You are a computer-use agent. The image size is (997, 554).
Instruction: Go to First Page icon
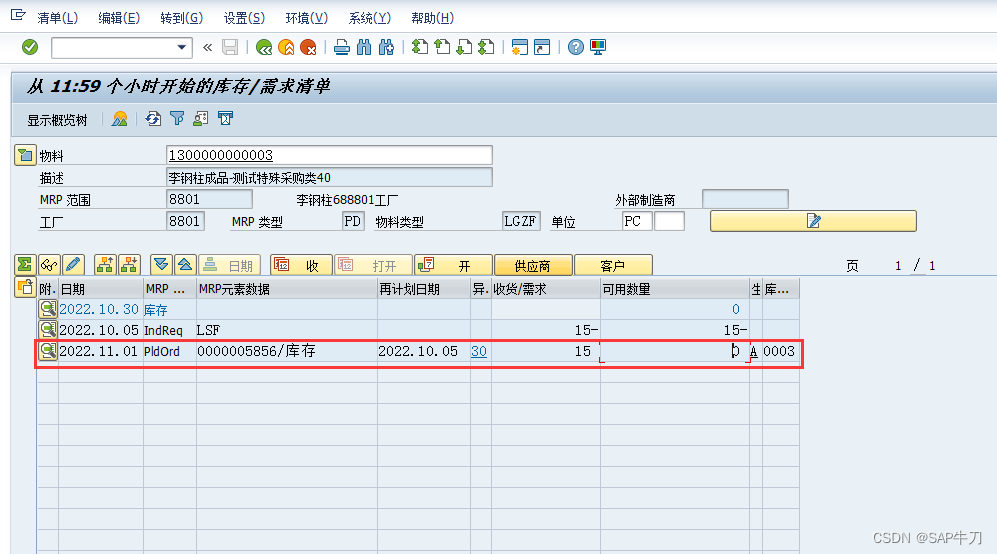420,47
